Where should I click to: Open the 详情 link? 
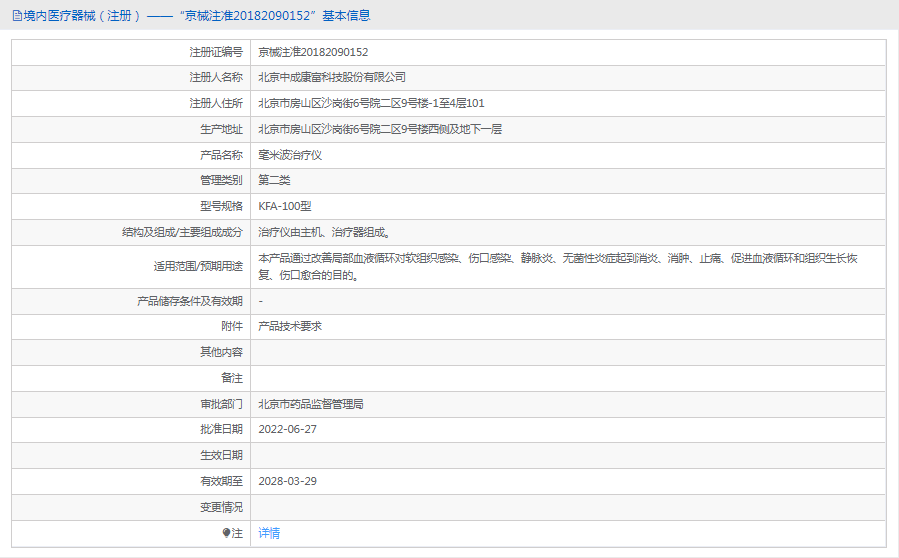[269, 533]
